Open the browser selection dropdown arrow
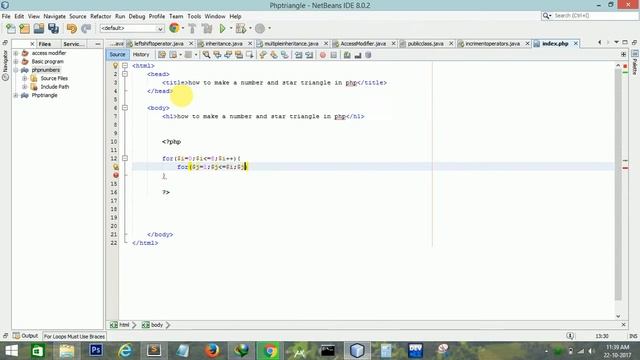The width and height of the screenshot is (640, 360). pos(182,28)
